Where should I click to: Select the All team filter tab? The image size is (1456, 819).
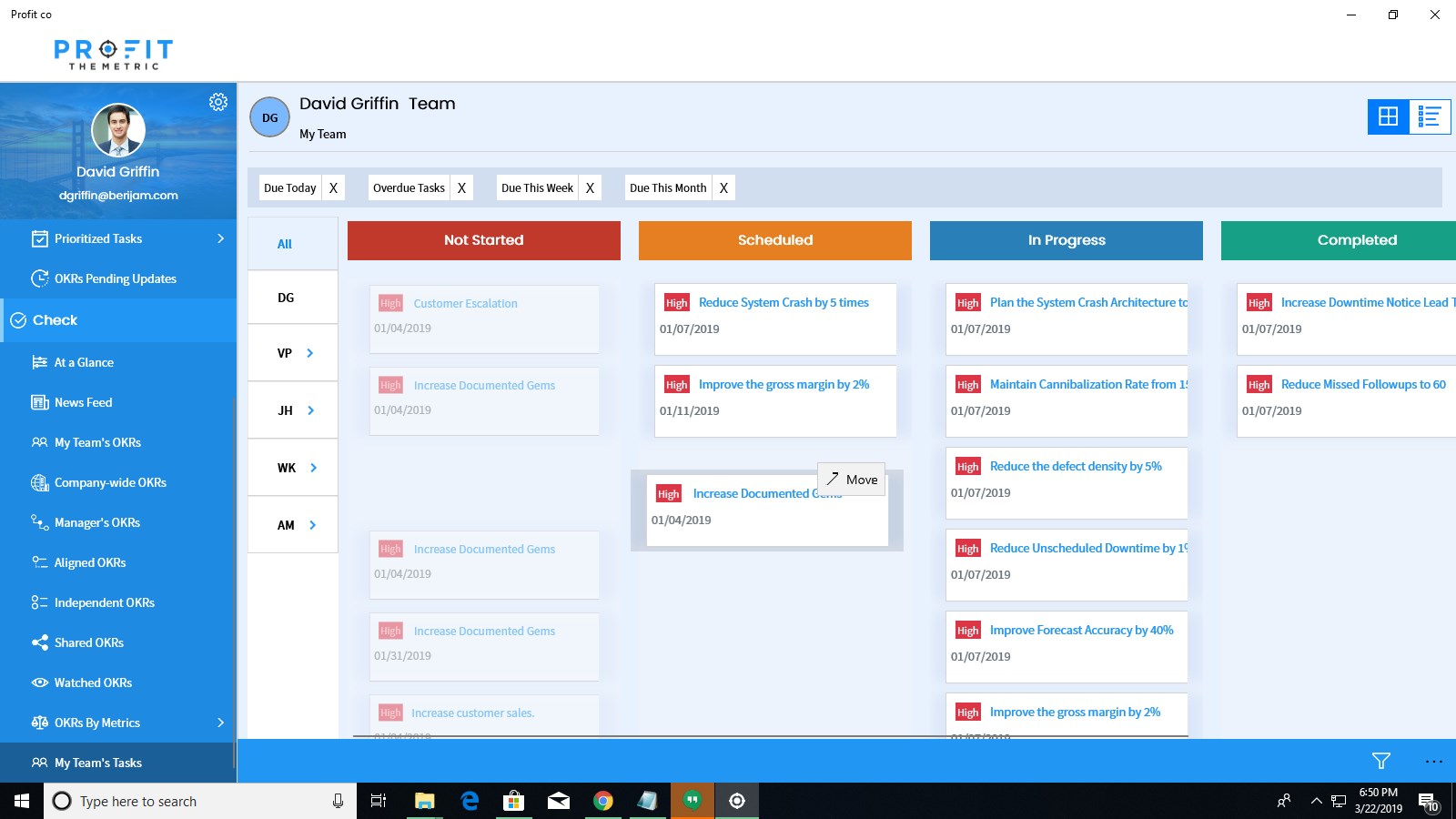click(293, 244)
